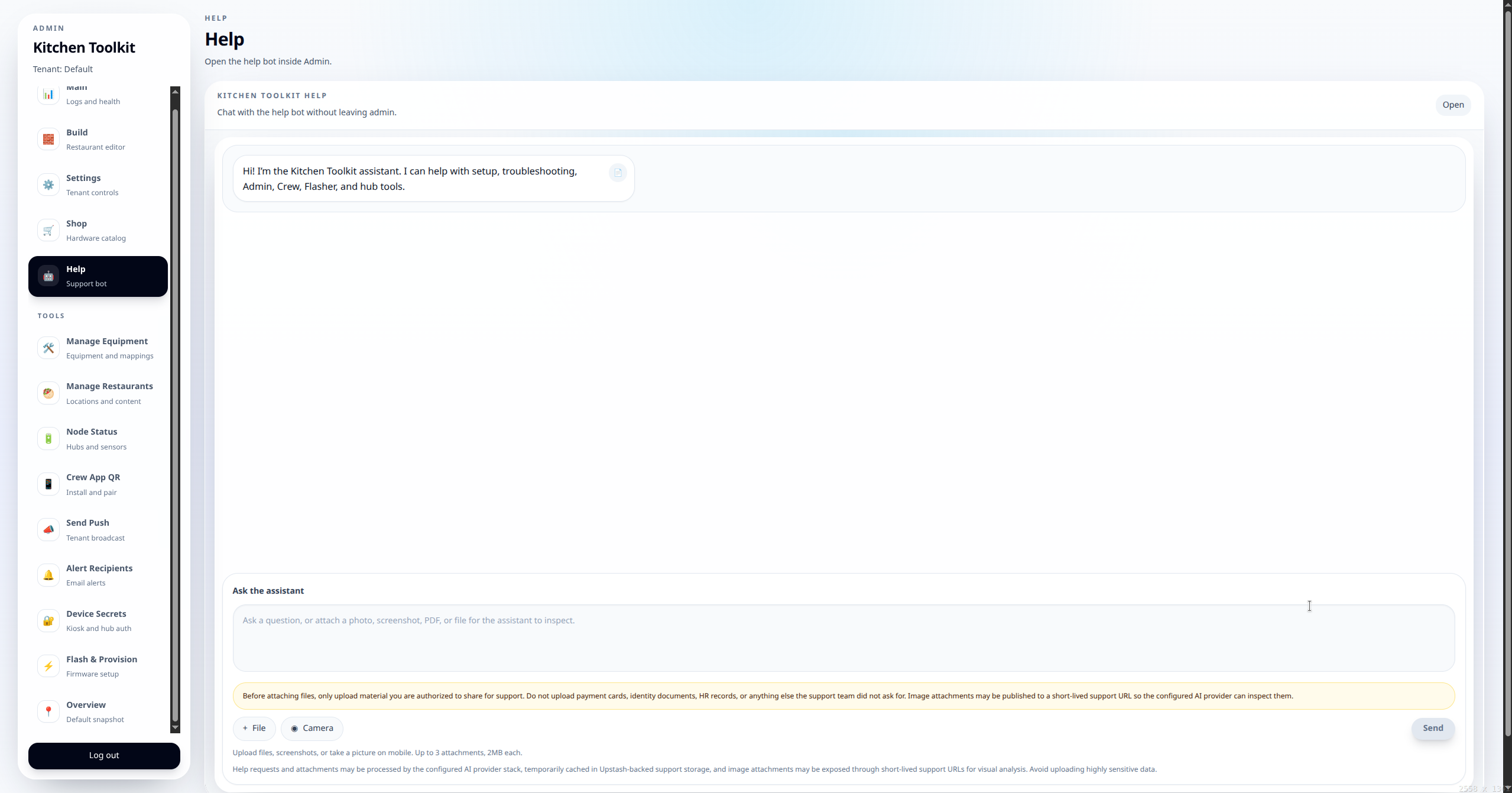Click the sidebar scrollbar up arrow
The width and height of the screenshot is (1512, 793).
[175, 91]
